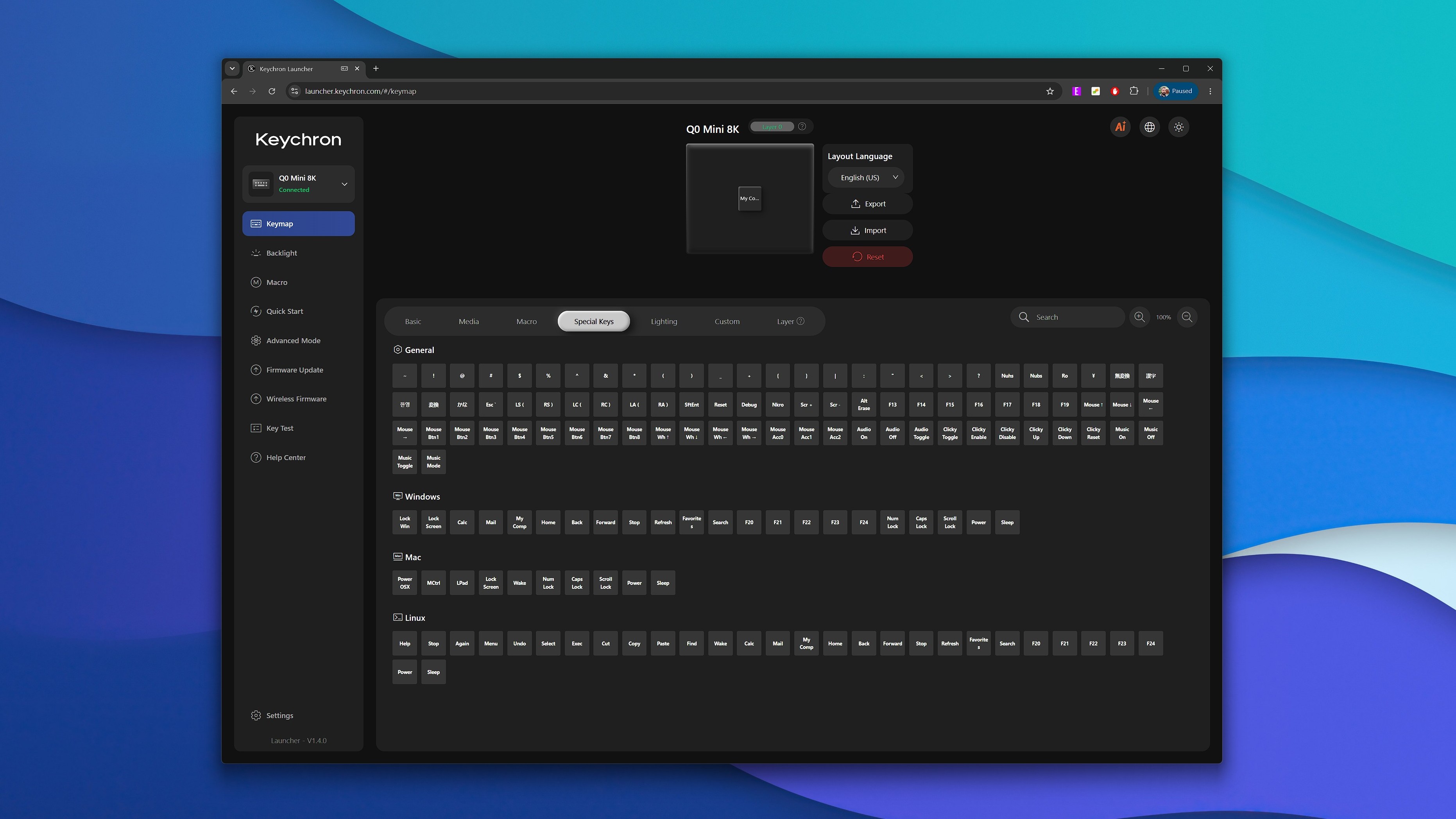Screen dimensions: 1456x819
Task: Open the Chrome three-dot menu
Action: click(x=1210, y=91)
